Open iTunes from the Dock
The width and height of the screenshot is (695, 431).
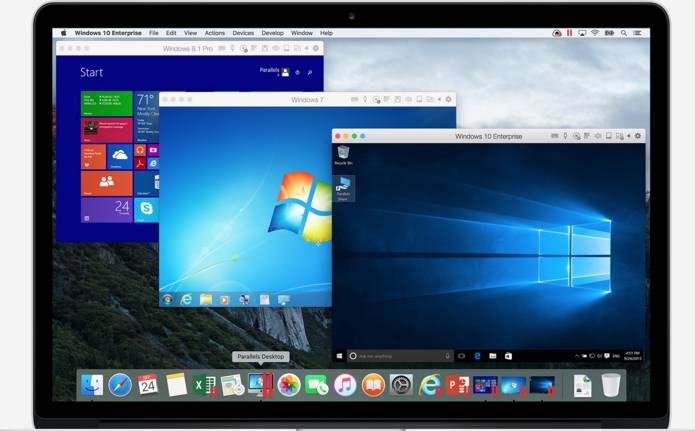point(345,385)
